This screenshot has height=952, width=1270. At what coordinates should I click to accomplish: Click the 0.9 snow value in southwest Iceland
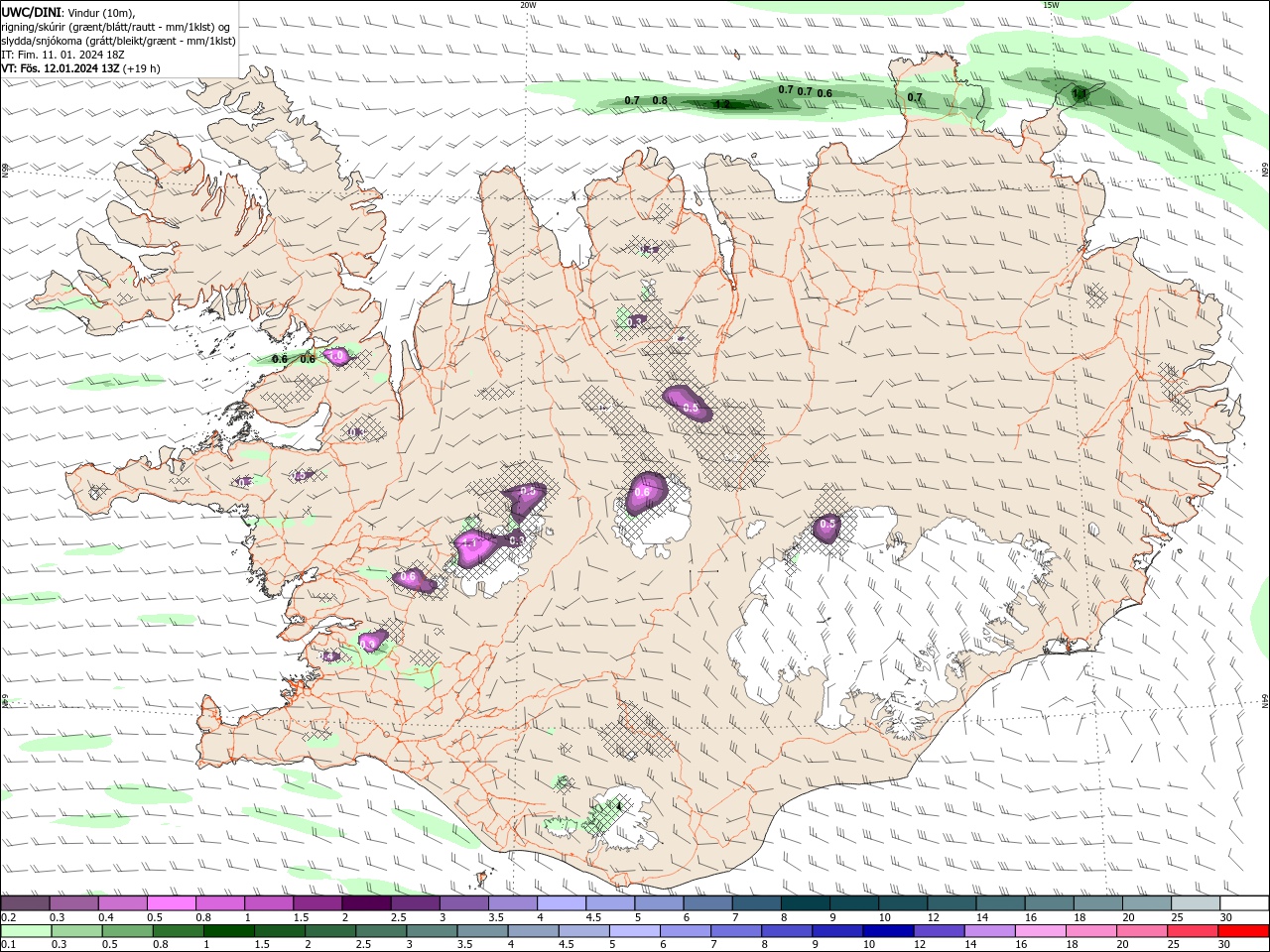tap(368, 644)
